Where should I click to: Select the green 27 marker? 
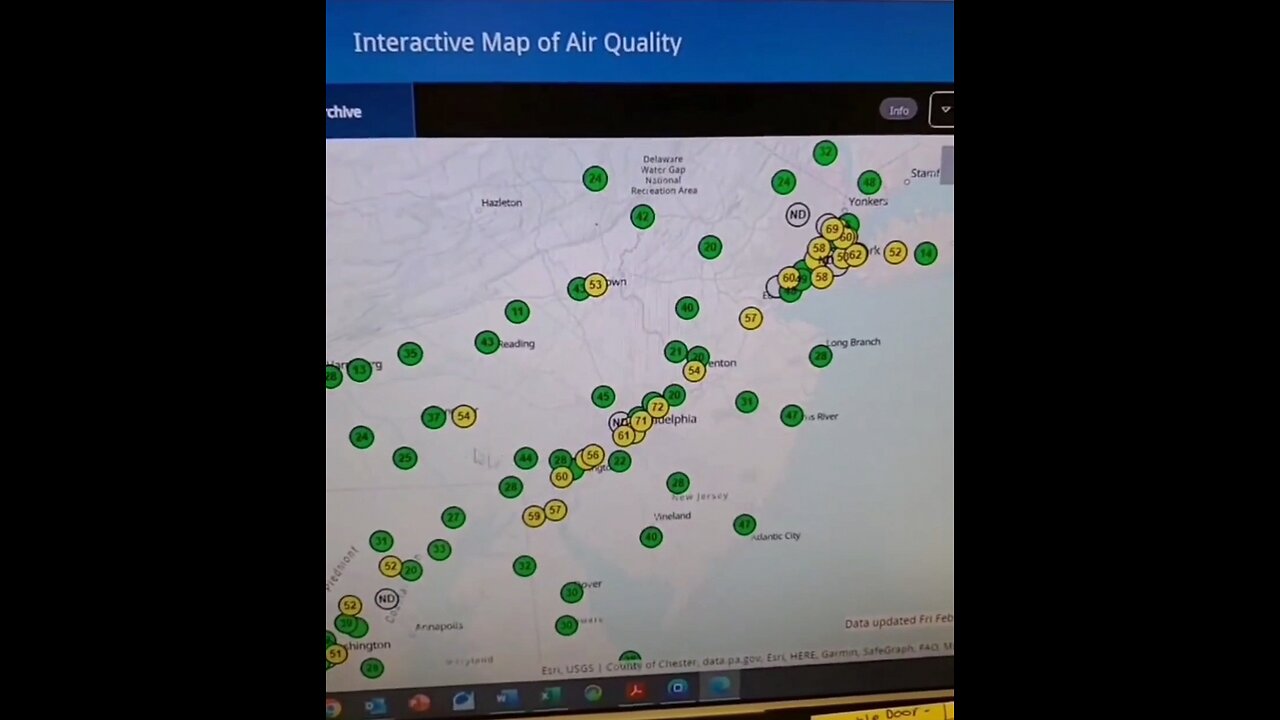tap(453, 517)
